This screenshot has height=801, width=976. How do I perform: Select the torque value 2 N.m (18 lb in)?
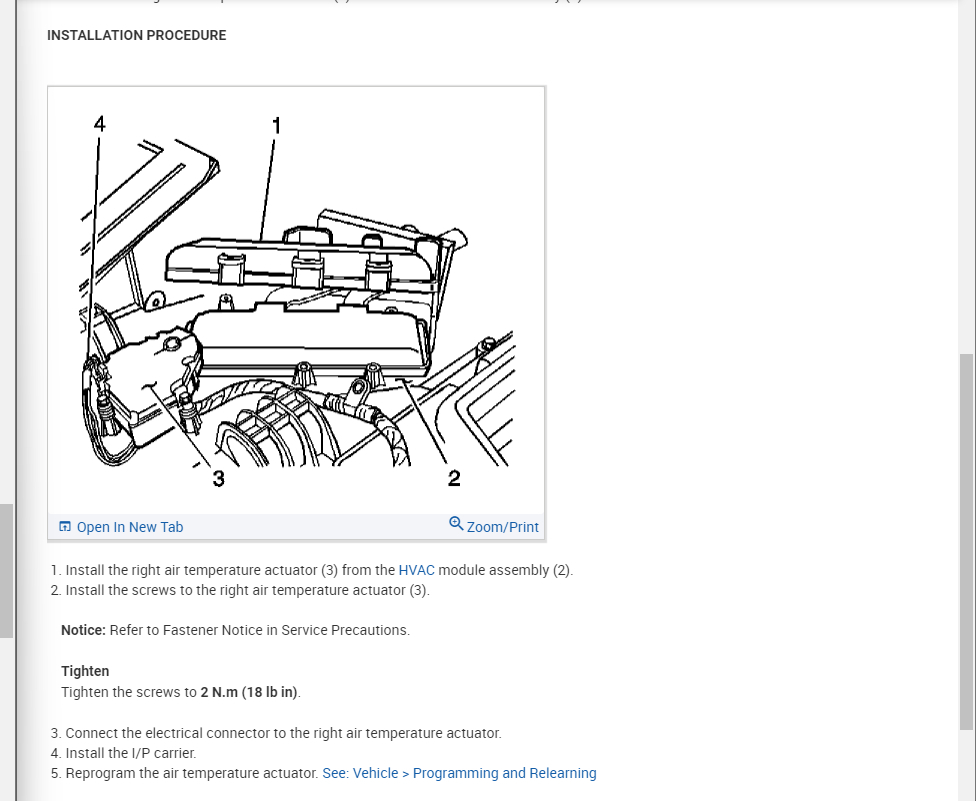point(249,692)
